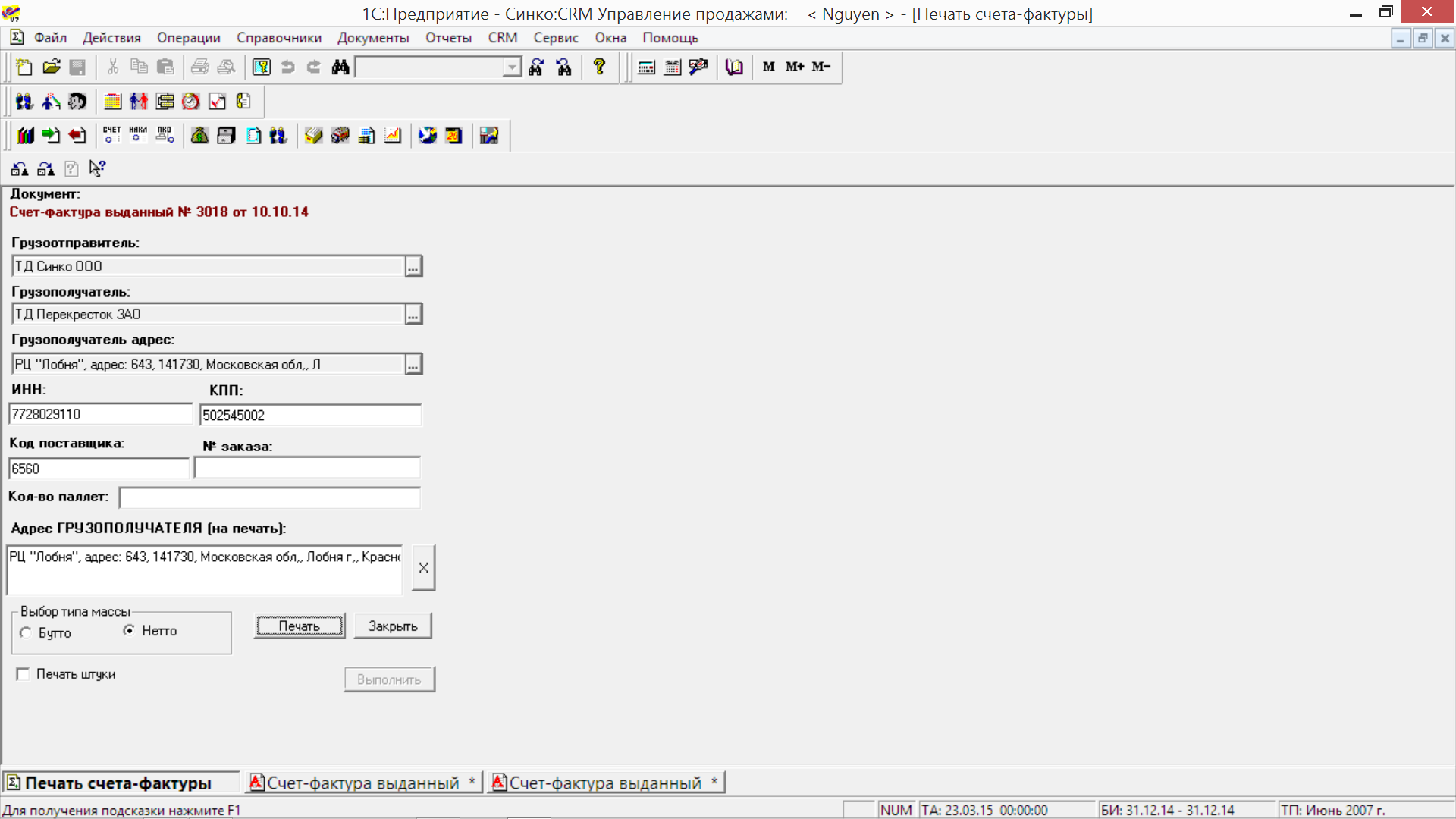Open Грузополучатель адрес selection ellipsis button
The height and width of the screenshot is (819, 1456).
pyautogui.click(x=413, y=365)
